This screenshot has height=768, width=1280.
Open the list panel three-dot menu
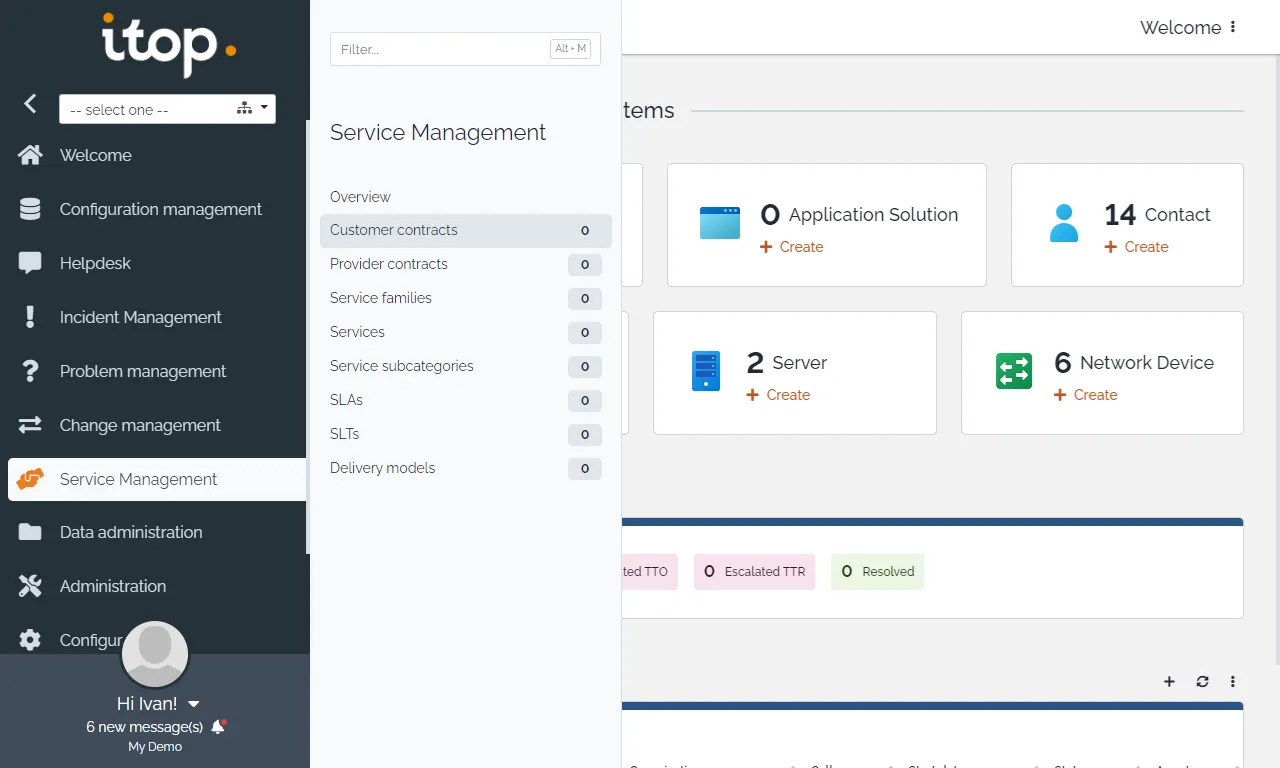point(1233,682)
